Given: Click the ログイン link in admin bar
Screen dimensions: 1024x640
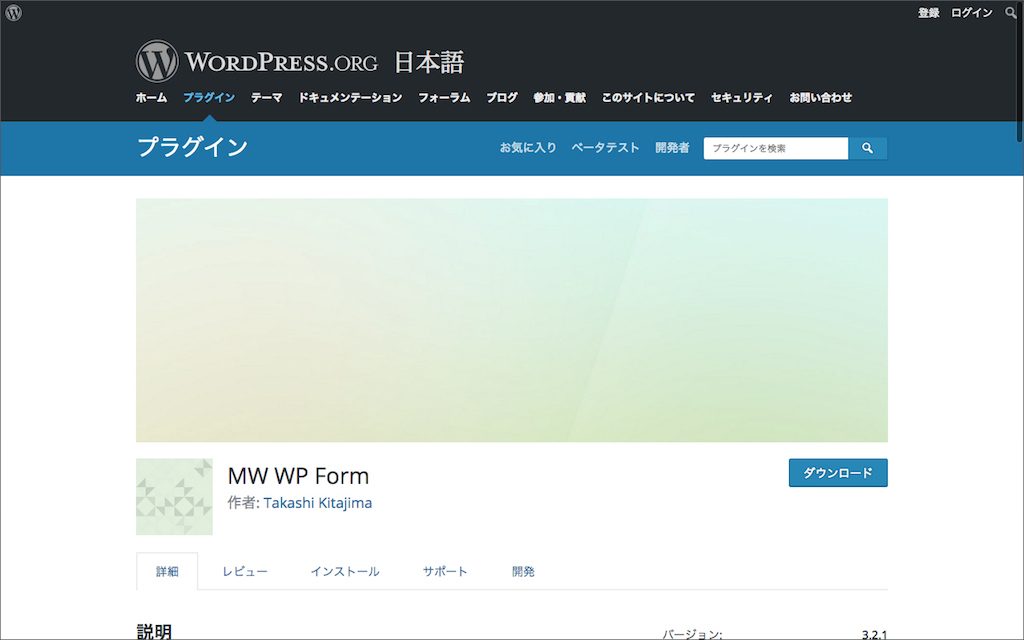Looking at the screenshot, I should coord(971,12).
